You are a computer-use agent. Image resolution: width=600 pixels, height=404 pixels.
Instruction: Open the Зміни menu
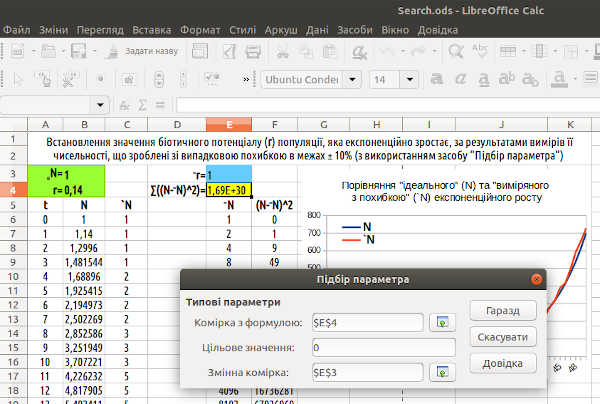tap(54, 30)
